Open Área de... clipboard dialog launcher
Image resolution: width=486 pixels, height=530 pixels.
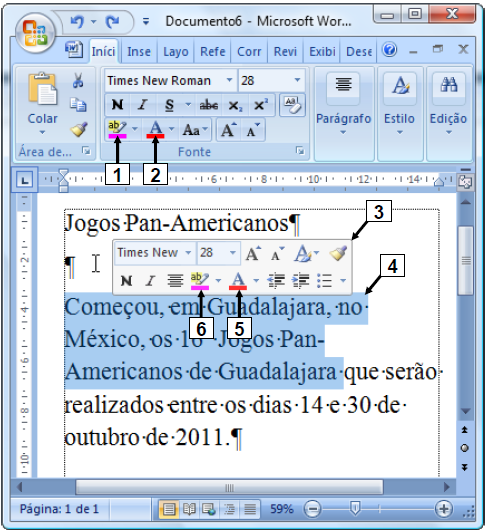tap(87, 151)
